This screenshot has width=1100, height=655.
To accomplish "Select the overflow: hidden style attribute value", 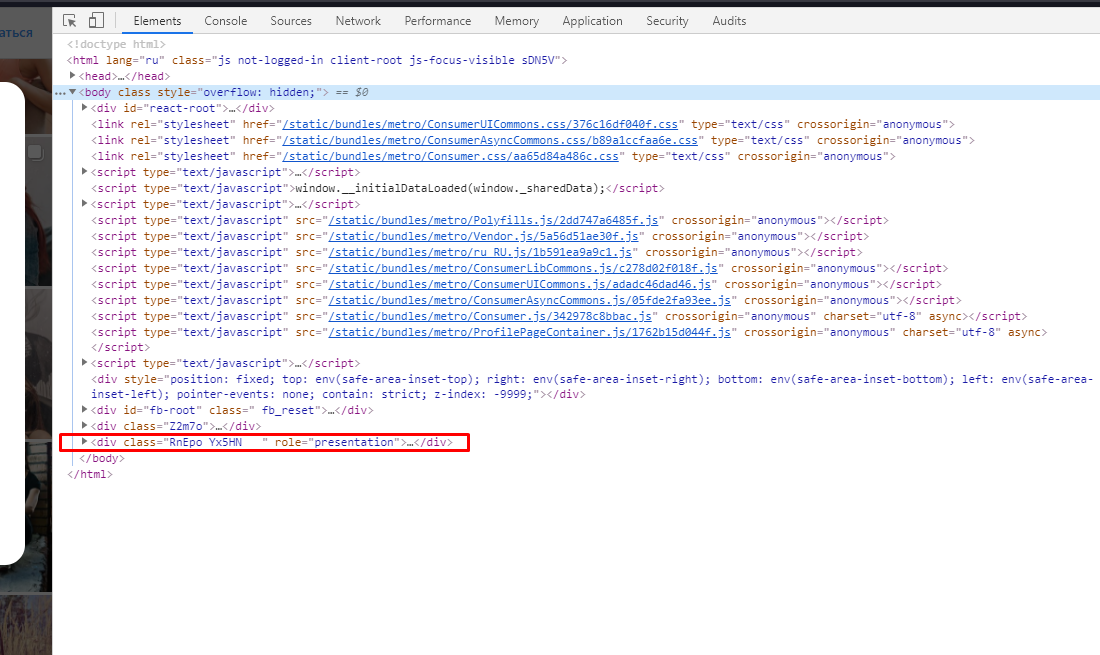I will 260,92.
